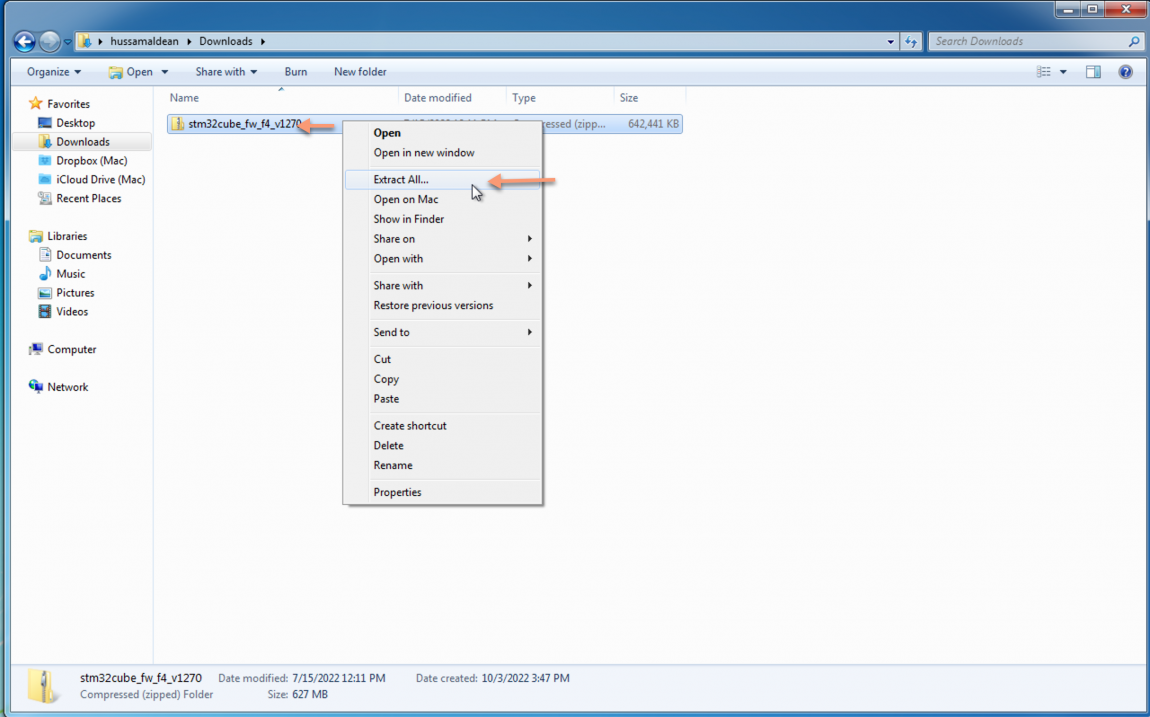Click the Name column header
Image resolution: width=1150 pixels, height=717 pixels.
184,97
